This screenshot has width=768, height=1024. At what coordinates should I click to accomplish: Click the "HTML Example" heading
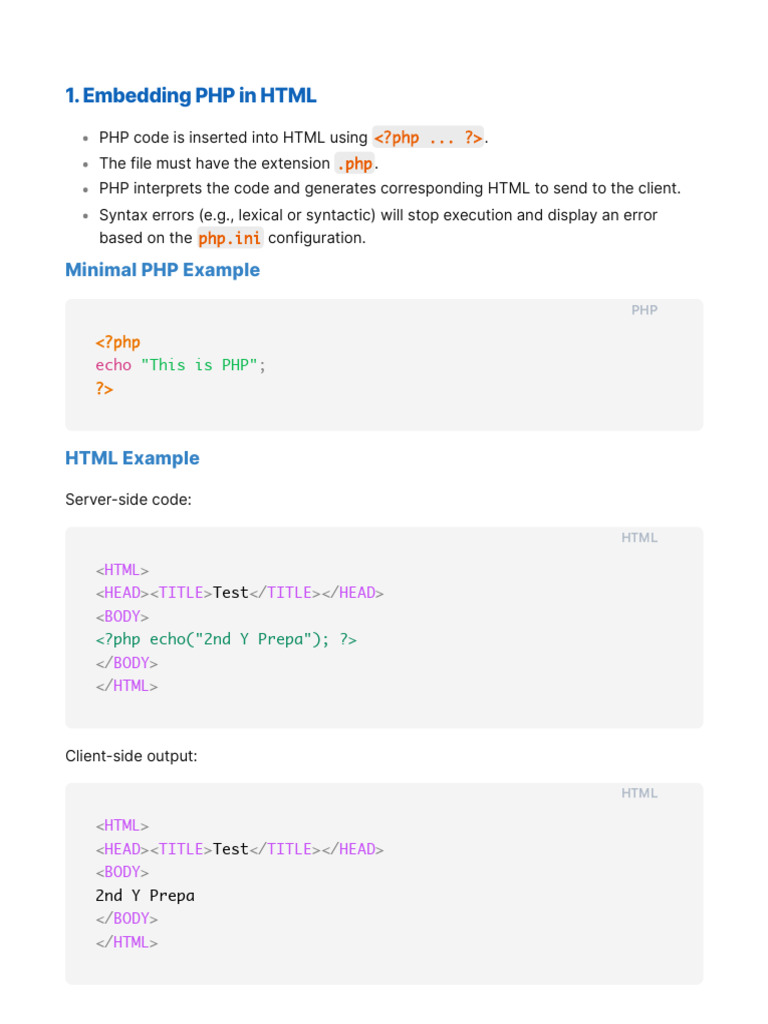coord(132,458)
